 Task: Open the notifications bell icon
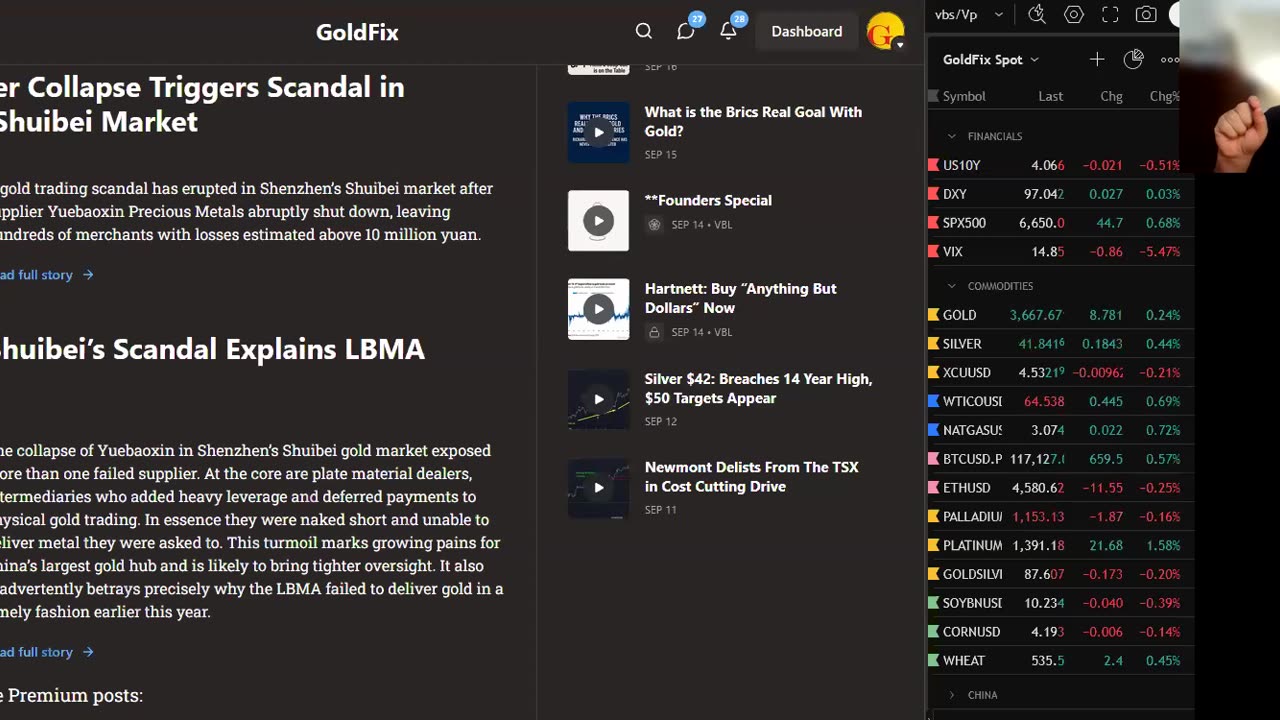728,31
